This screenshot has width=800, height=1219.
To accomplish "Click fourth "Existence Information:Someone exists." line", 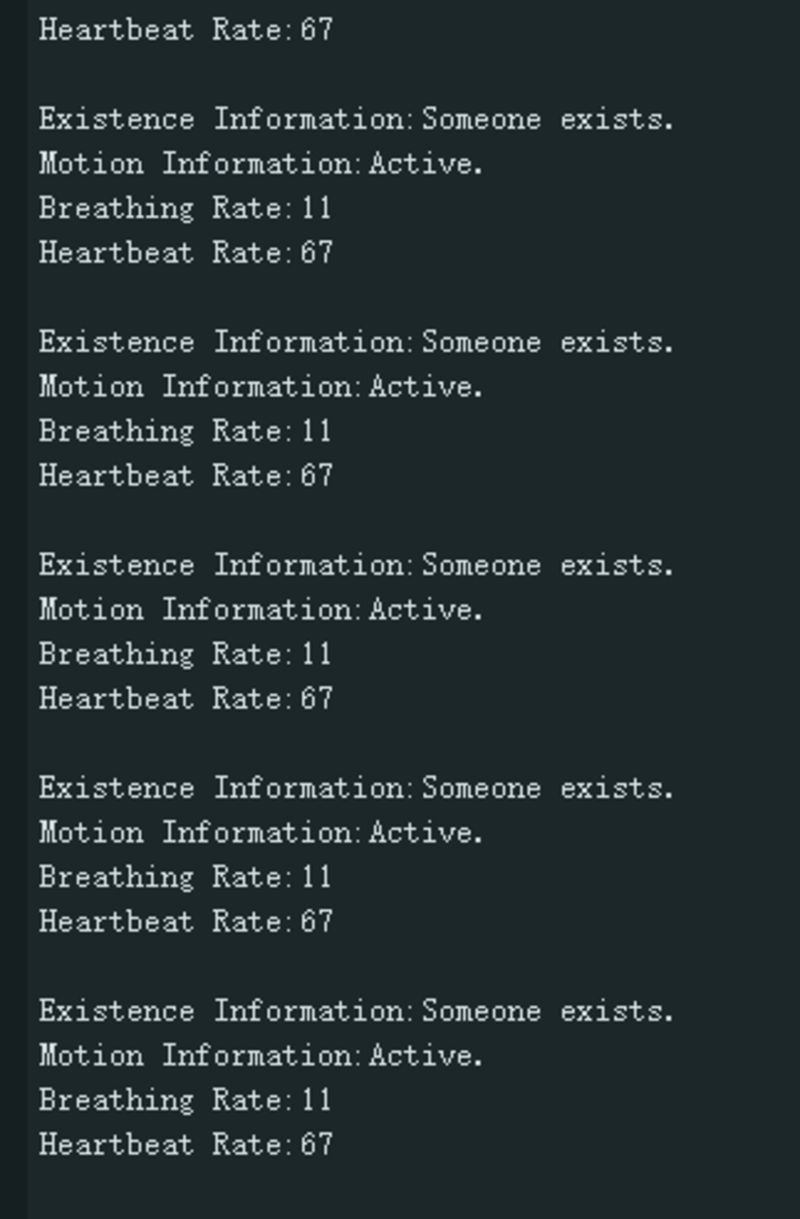I will [356, 788].
